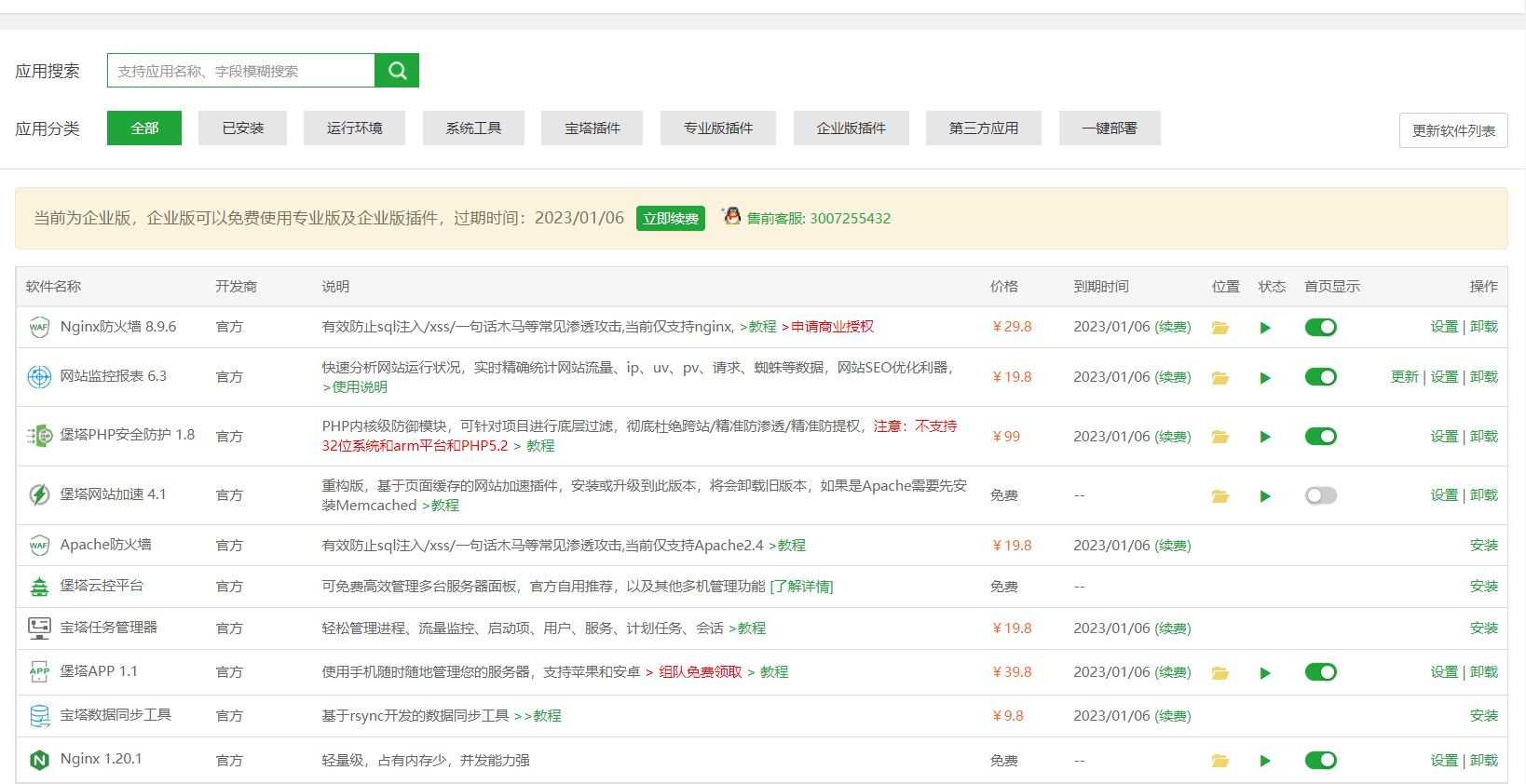Click the green search magnifier button
Screen dimensions: 1526x784
tap(397, 70)
